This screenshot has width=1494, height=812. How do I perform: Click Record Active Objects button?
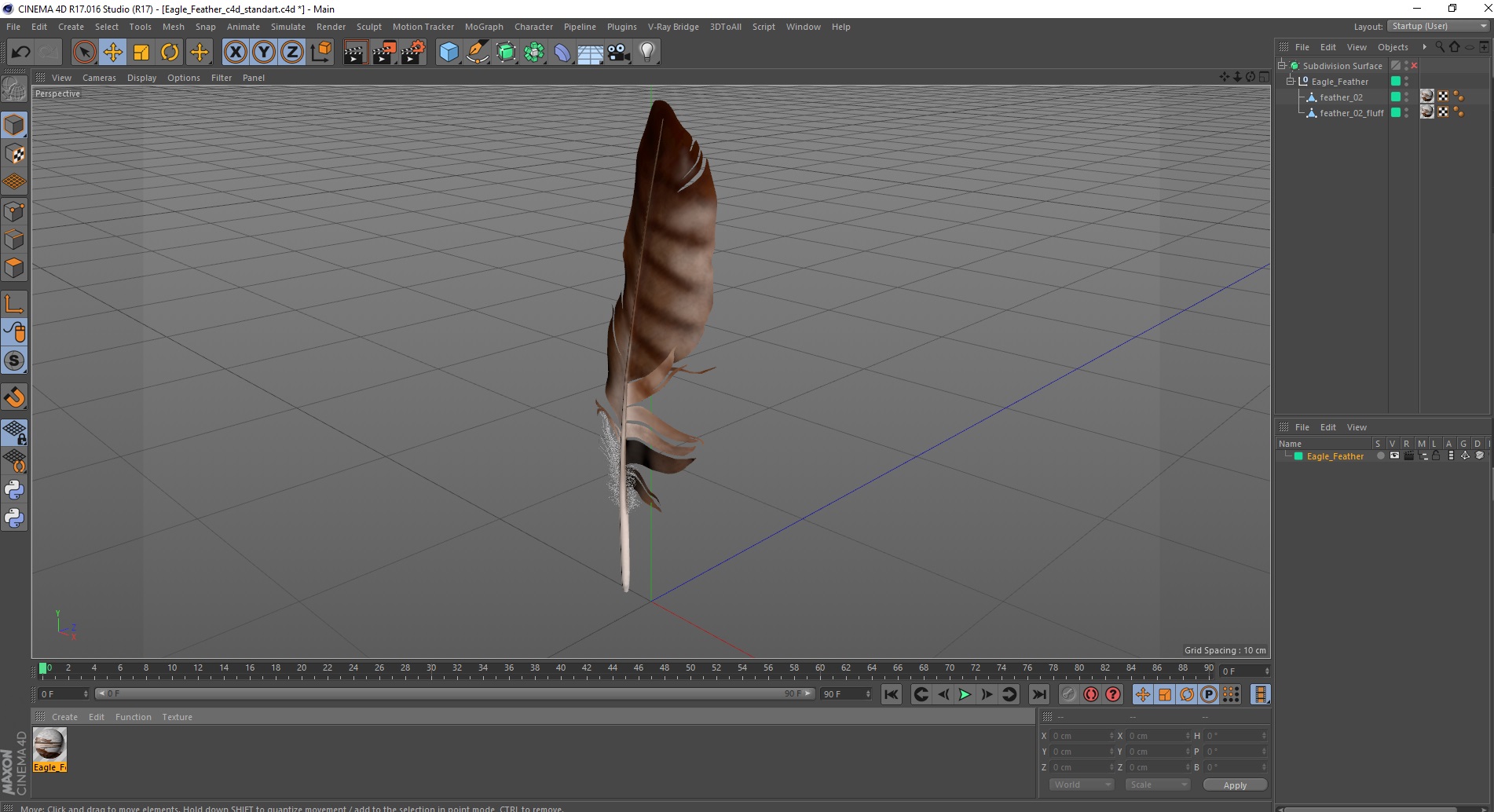tap(1068, 694)
